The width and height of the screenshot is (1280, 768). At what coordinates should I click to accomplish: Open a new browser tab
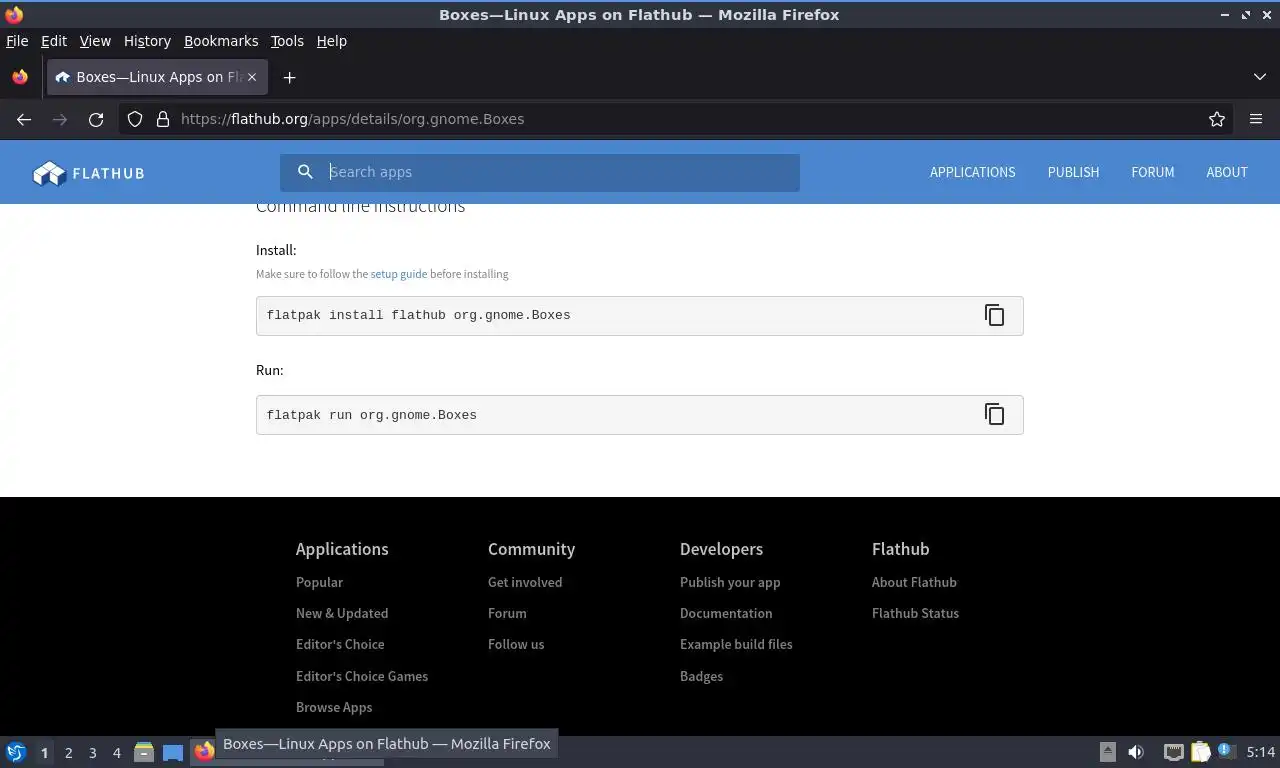[x=289, y=77]
